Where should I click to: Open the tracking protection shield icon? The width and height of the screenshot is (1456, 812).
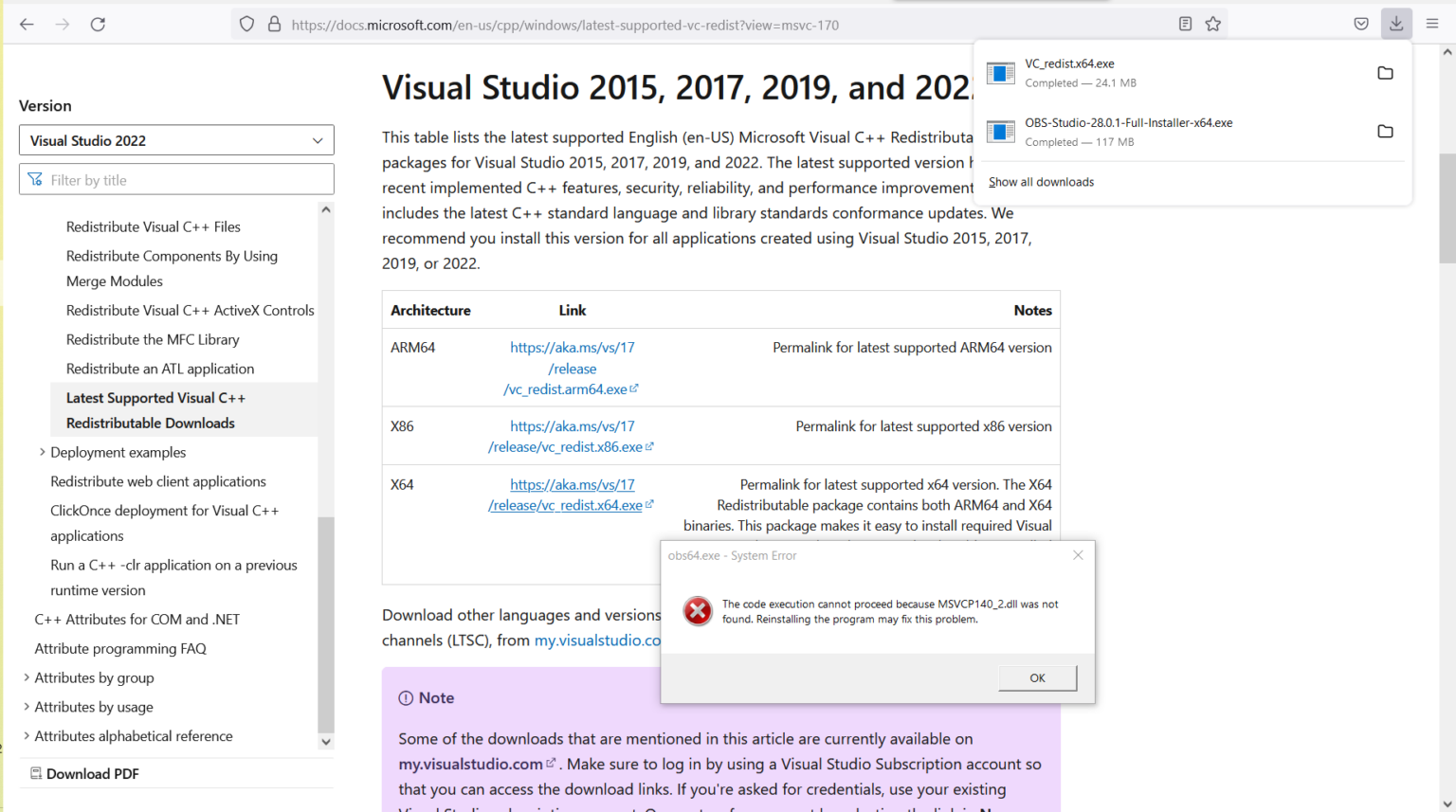[x=246, y=25]
